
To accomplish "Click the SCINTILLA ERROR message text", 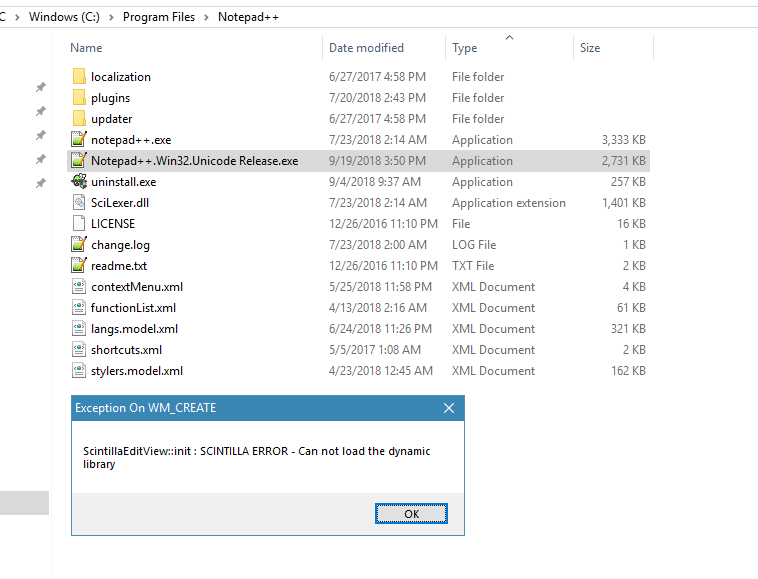I will (x=256, y=457).
